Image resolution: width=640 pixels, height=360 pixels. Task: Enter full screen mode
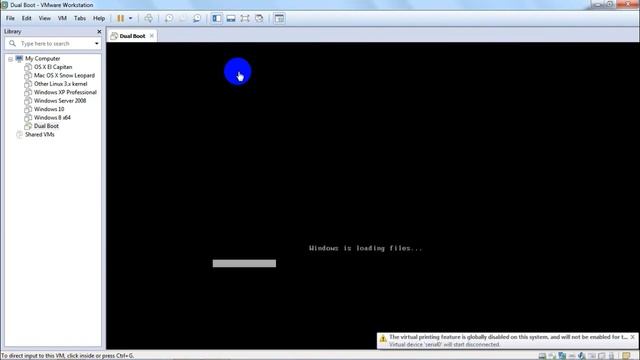pyautogui.click(x=245, y=18)
